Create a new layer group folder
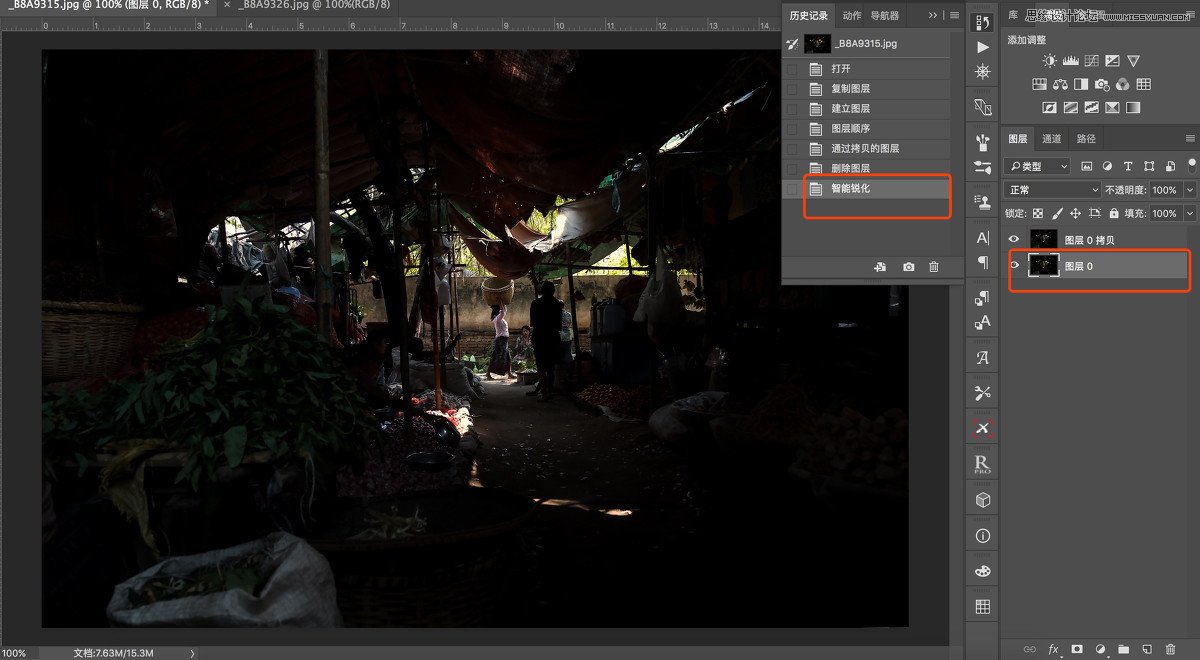Viewport: 1200px width, 660px height. 1123,649
